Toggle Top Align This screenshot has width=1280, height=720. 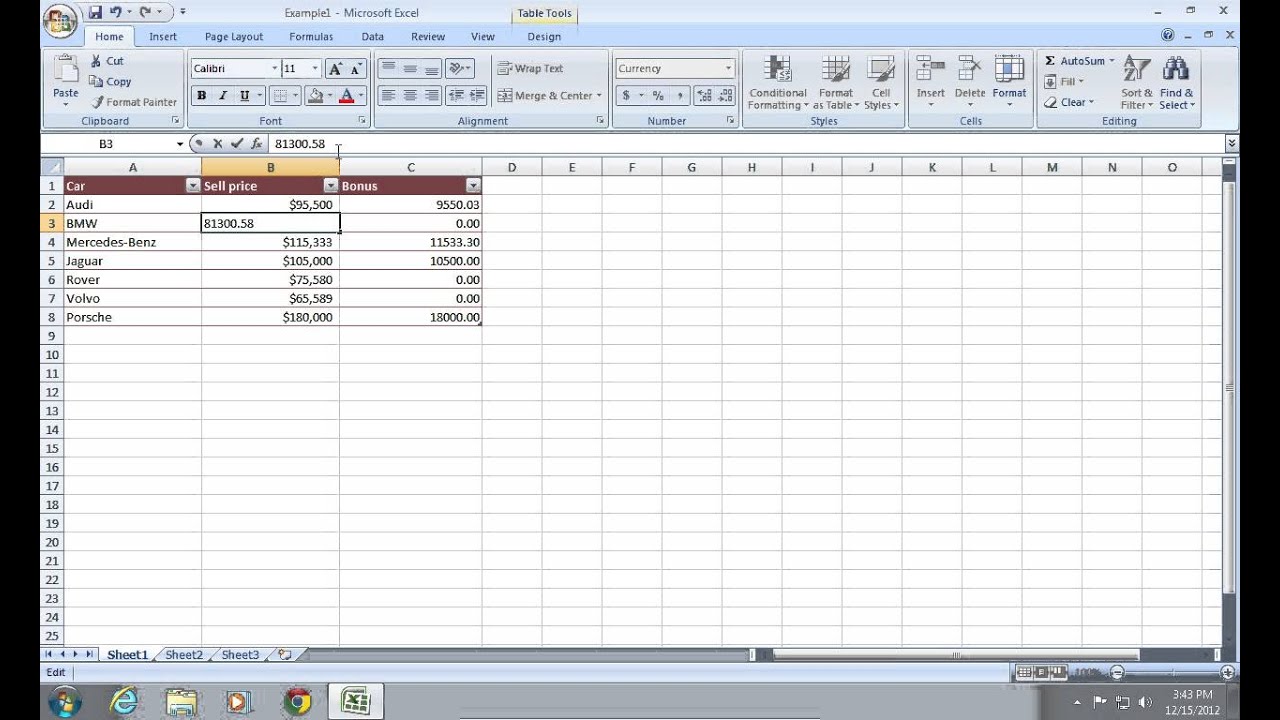[x=388, y=68]
